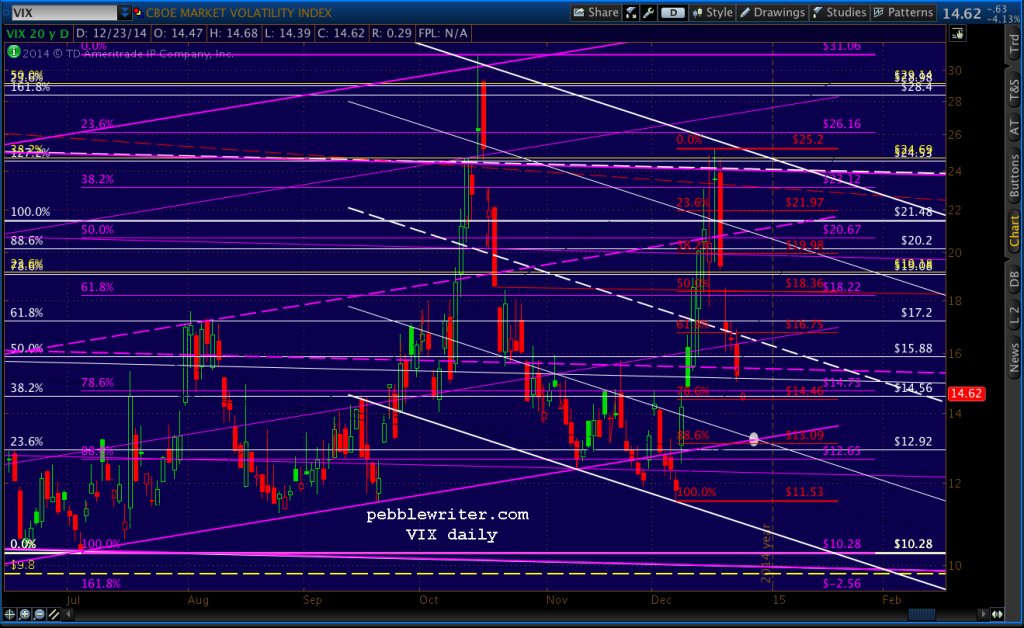This screenshot has height=628, width=1024.
Task: Open chart settings with the wrench icon
Action: [x=647, y=13]
